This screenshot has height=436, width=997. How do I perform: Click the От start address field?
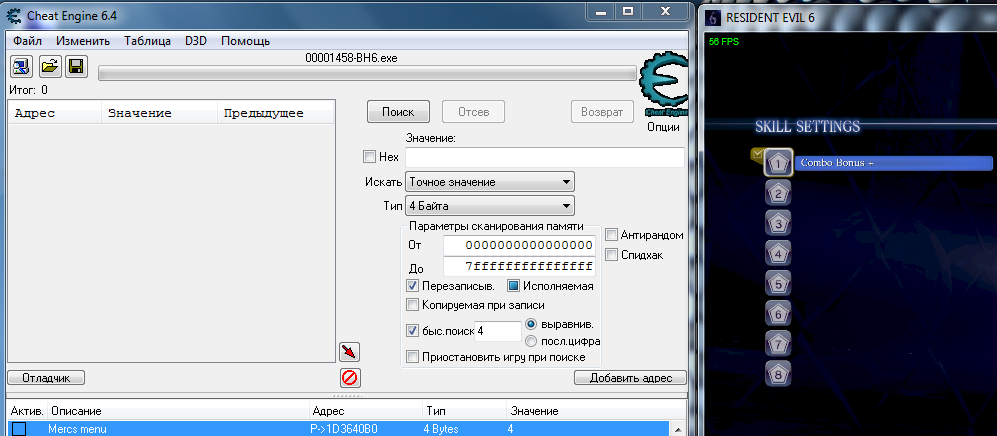click(x=519, y=245)
